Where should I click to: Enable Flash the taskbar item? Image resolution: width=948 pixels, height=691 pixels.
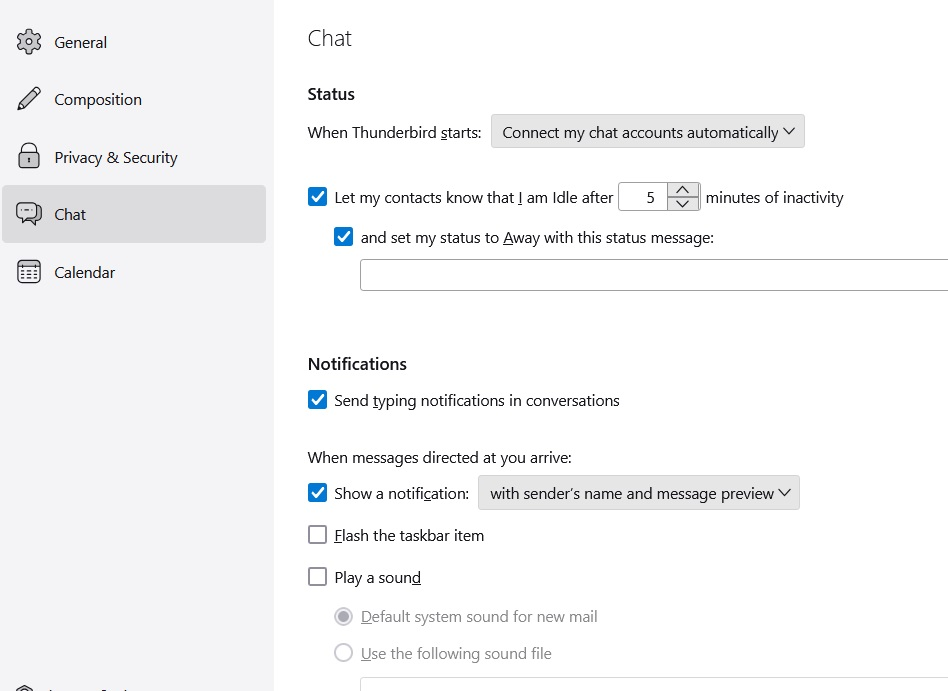[318, 535]
